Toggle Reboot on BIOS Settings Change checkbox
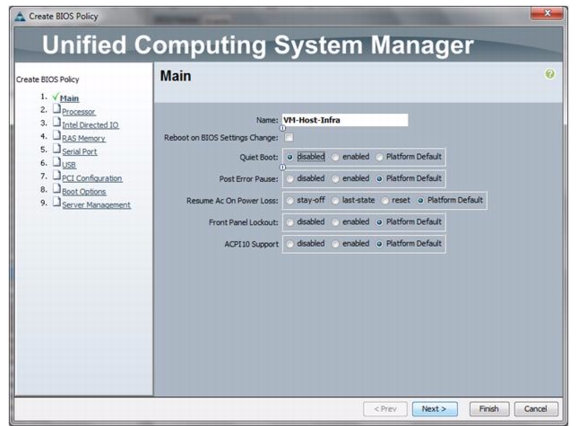 (x=289, y=137)
